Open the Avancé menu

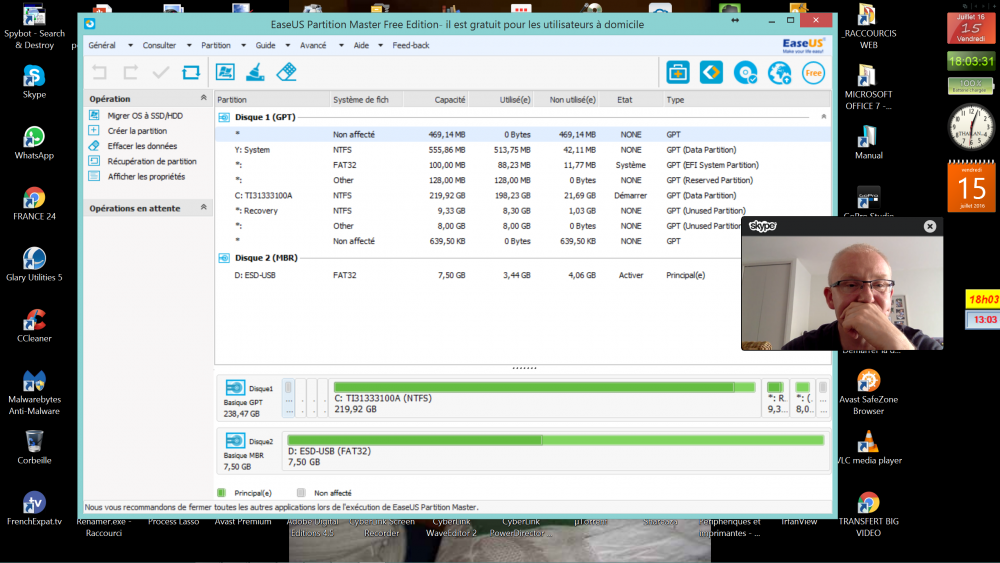pos(313,45)
